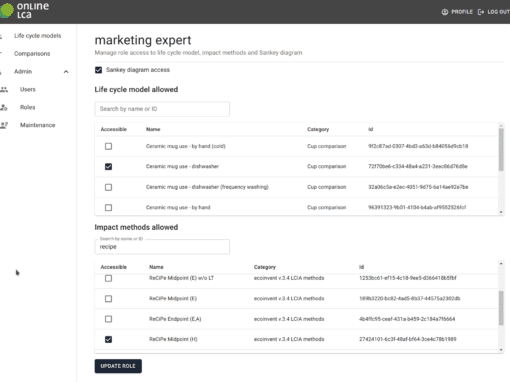
Task: Click the Log Out icon
Action: click(x=481, y=12)
